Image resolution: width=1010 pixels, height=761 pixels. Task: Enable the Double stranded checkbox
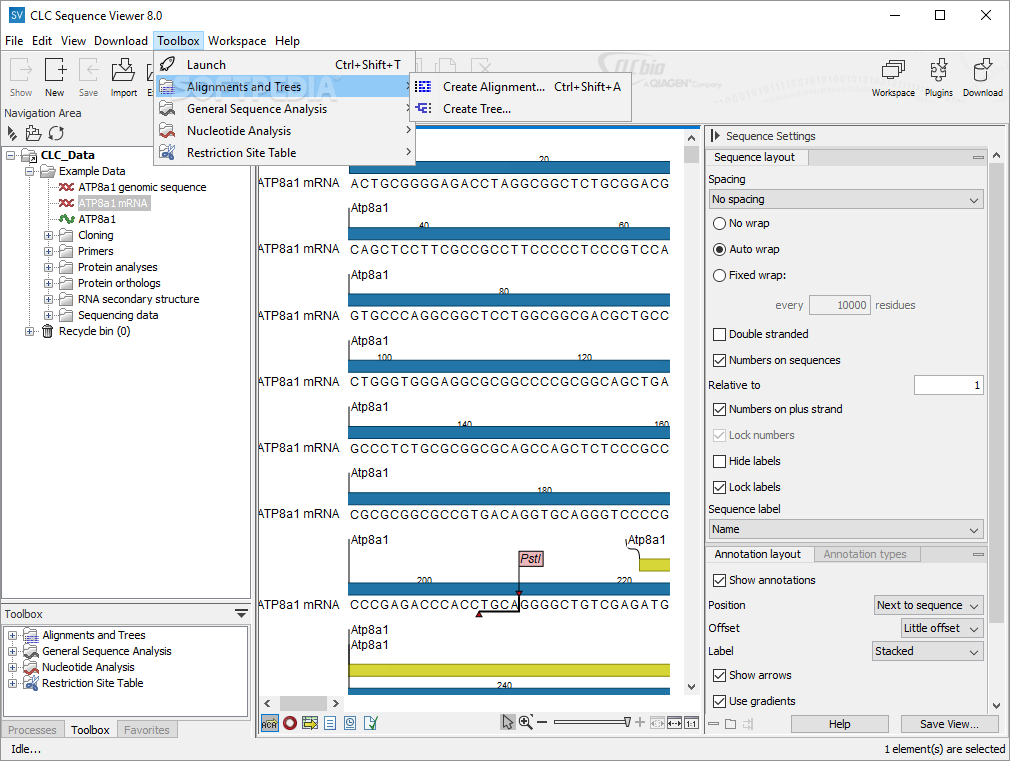(719, 334)
